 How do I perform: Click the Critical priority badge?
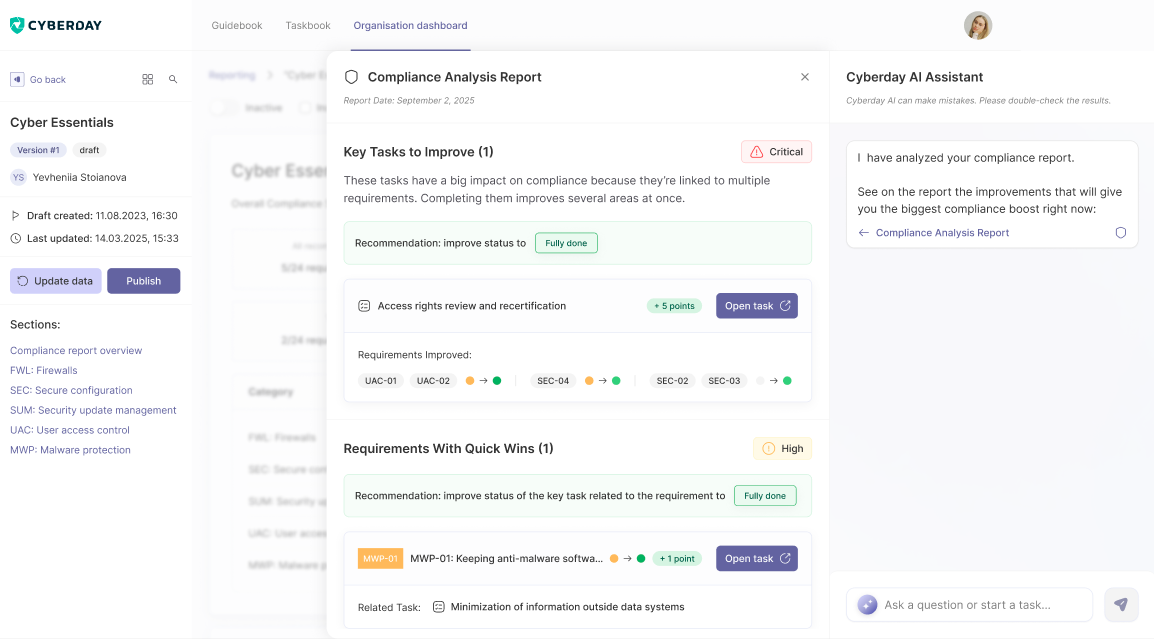click(x=776, y=152)
